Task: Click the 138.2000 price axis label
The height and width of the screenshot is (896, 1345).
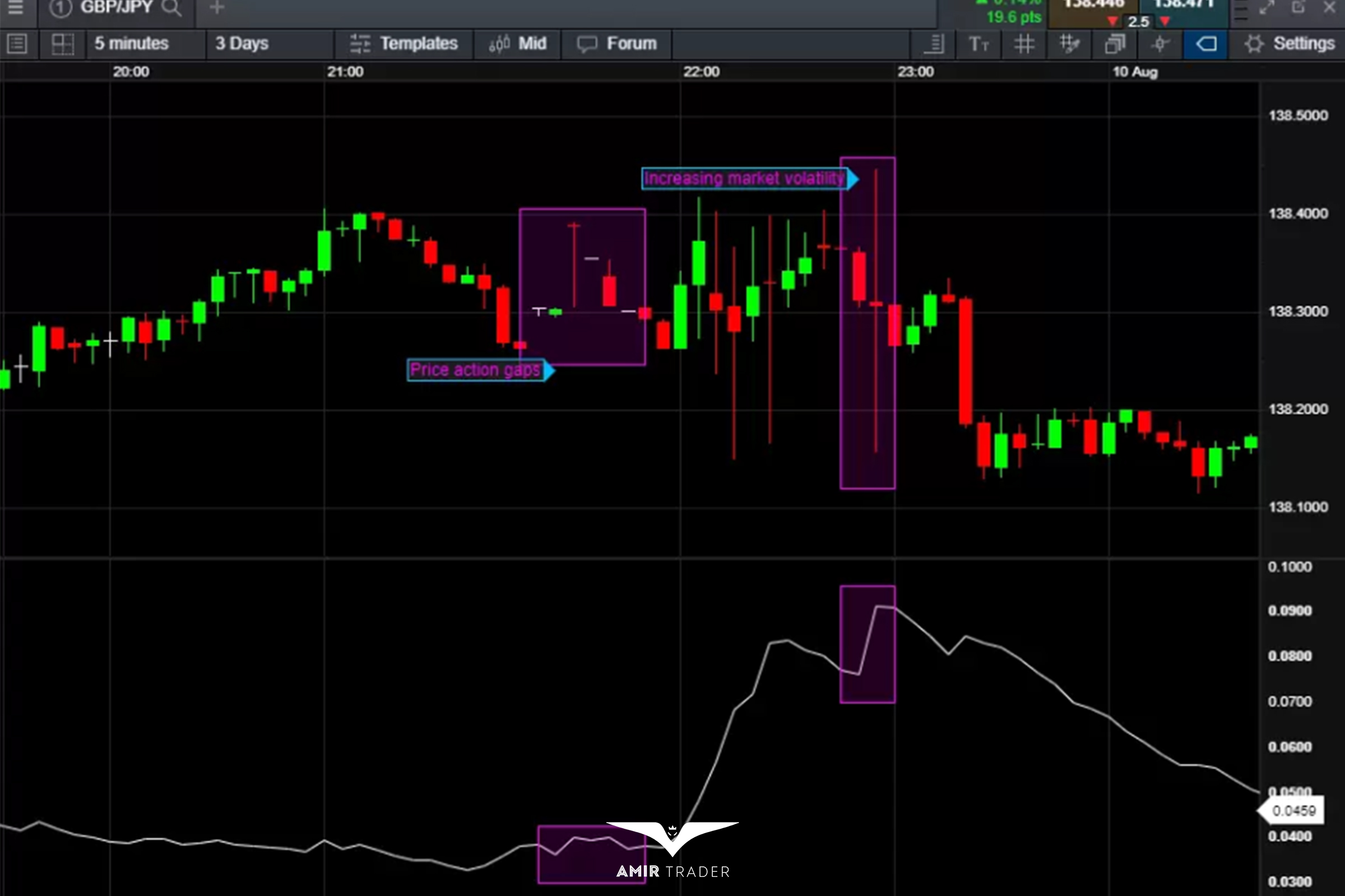Action: (x=1298, y=409)
